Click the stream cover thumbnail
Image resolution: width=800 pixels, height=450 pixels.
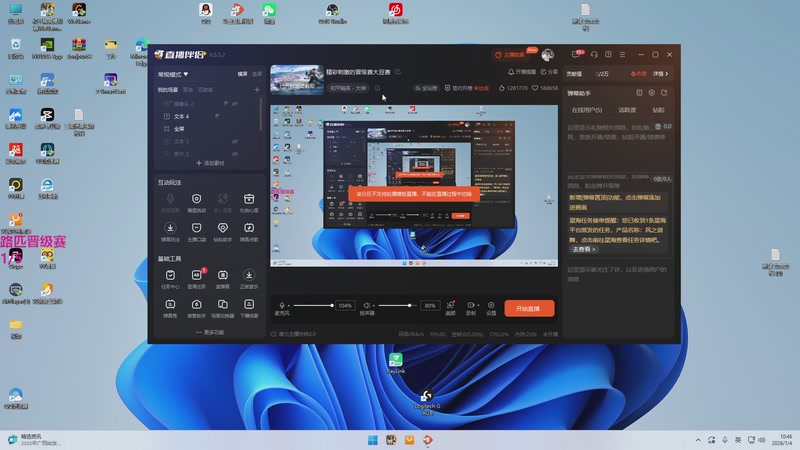coord(297,79)
